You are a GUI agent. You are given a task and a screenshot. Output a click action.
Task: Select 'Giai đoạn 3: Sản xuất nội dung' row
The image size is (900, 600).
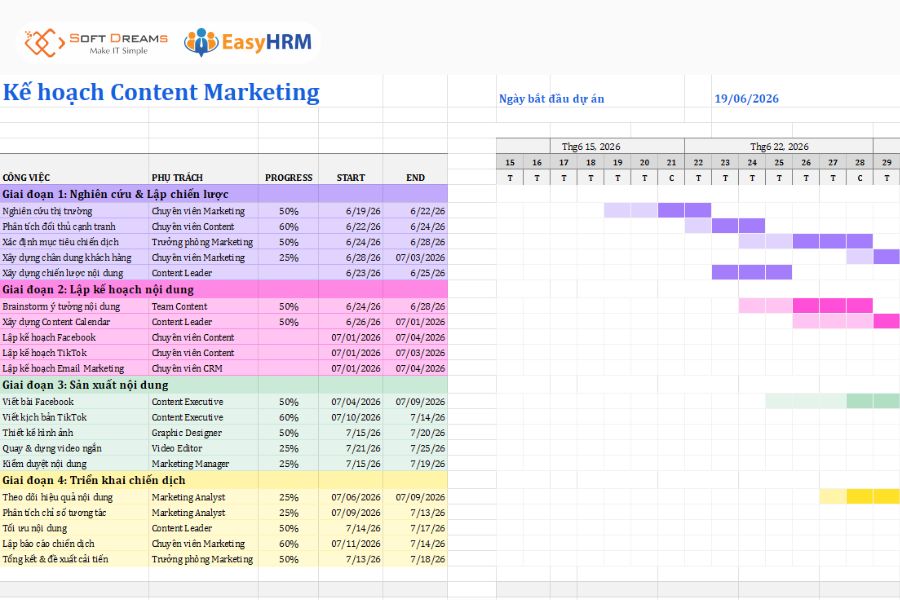click(224, 385)
